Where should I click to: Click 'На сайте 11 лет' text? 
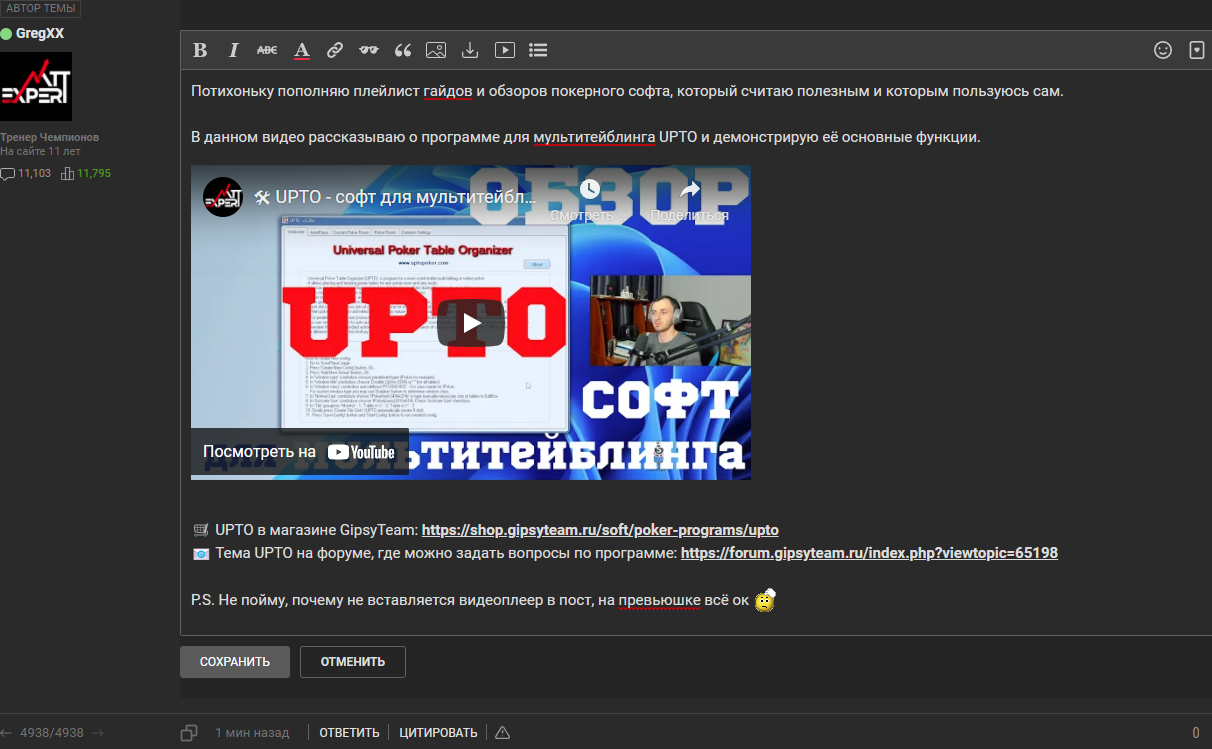pyautogui.click(x=40, y=151)
